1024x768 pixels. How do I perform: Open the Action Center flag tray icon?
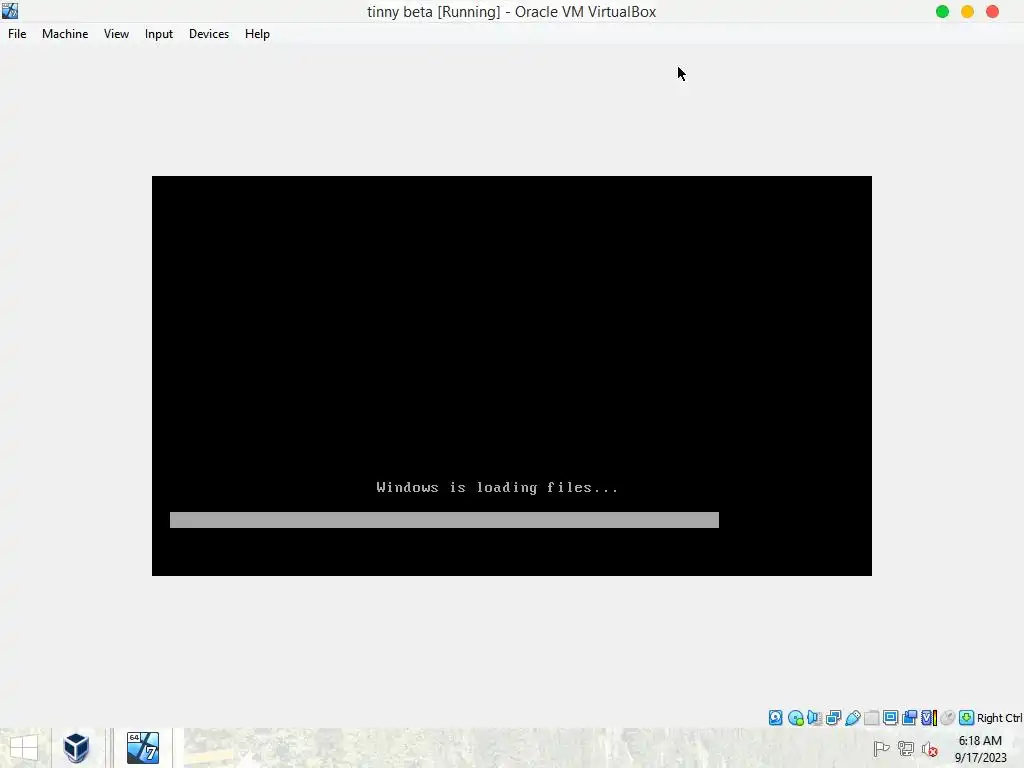coord(881,749)
